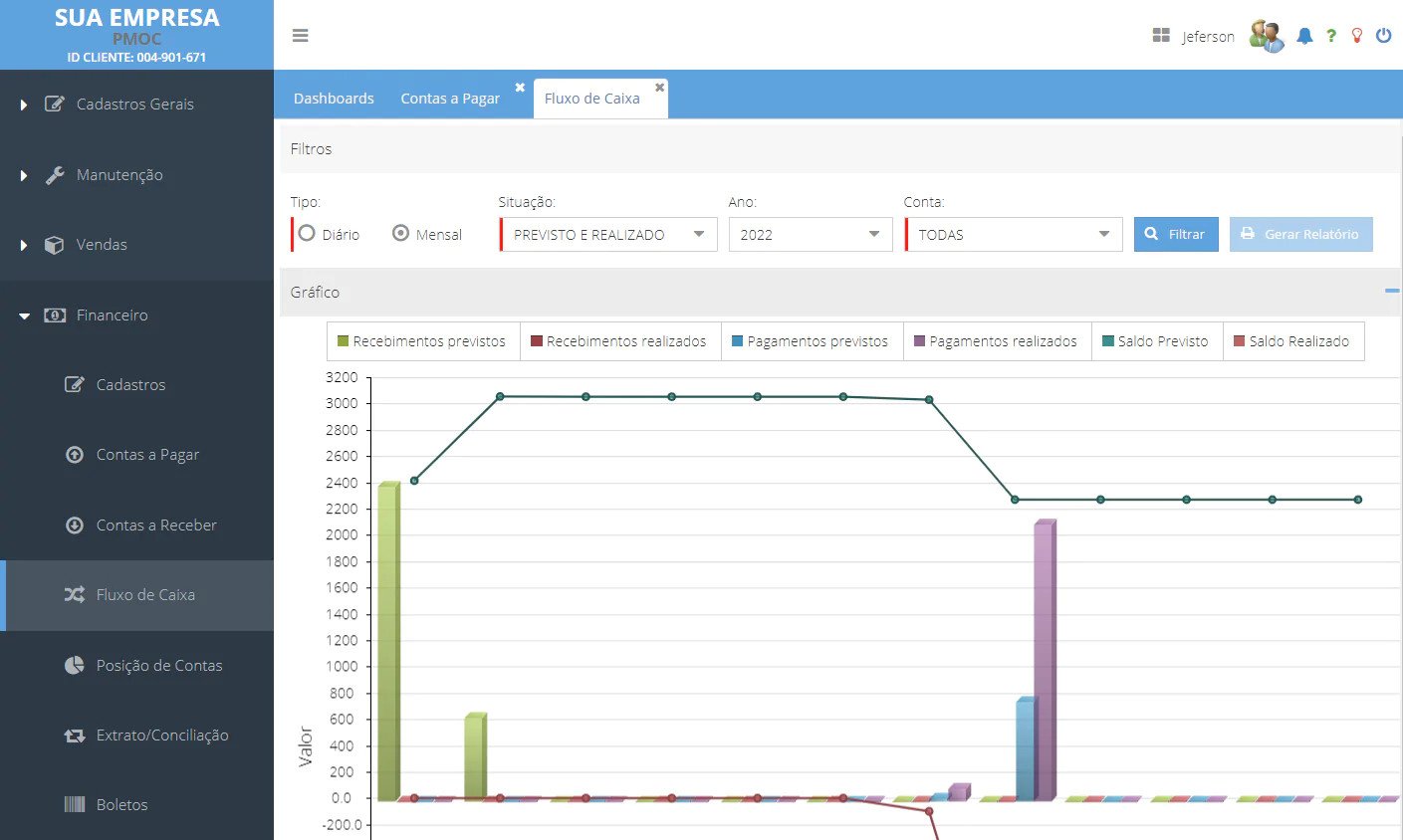This screenshot has height=840, width=1403.
Task: Click the user avatar icon
Action: click(1267, 36)
